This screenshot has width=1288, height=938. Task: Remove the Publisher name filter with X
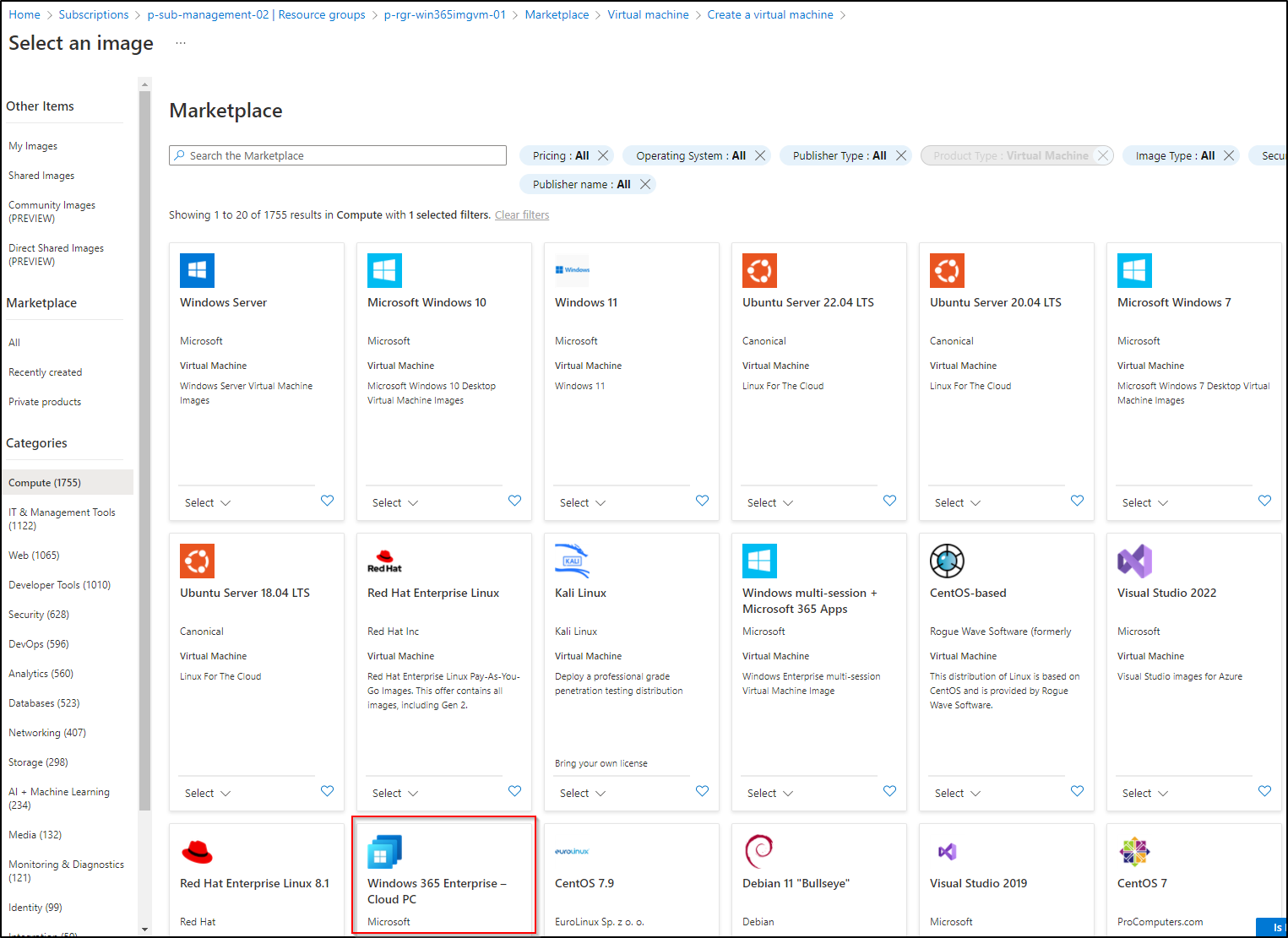[x=644, y=184]
